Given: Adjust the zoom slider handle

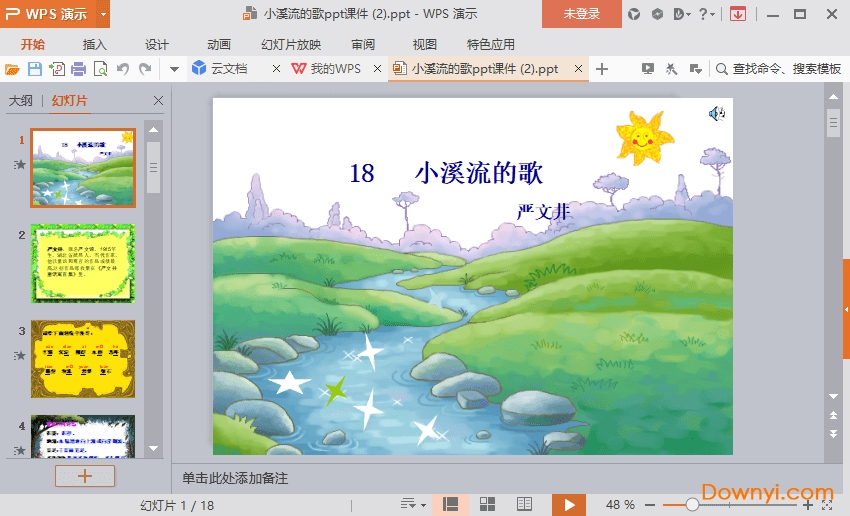Looking at the screenshot, I should click(x=692, y=505).
